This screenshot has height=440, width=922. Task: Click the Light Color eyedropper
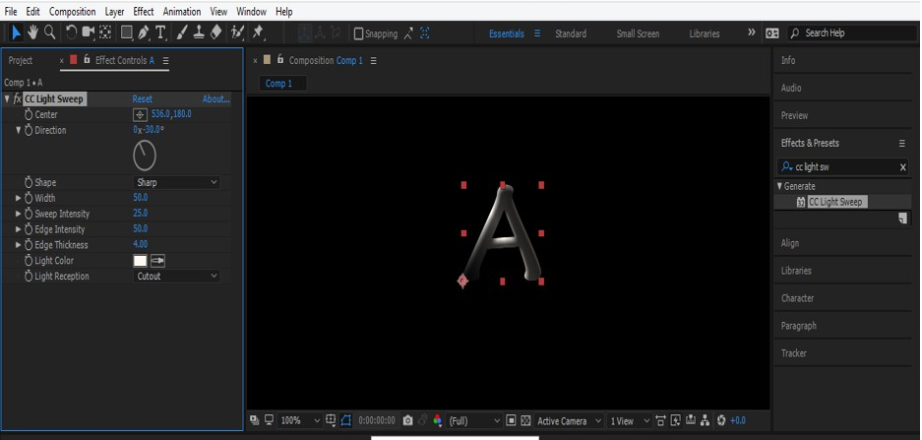158,261
